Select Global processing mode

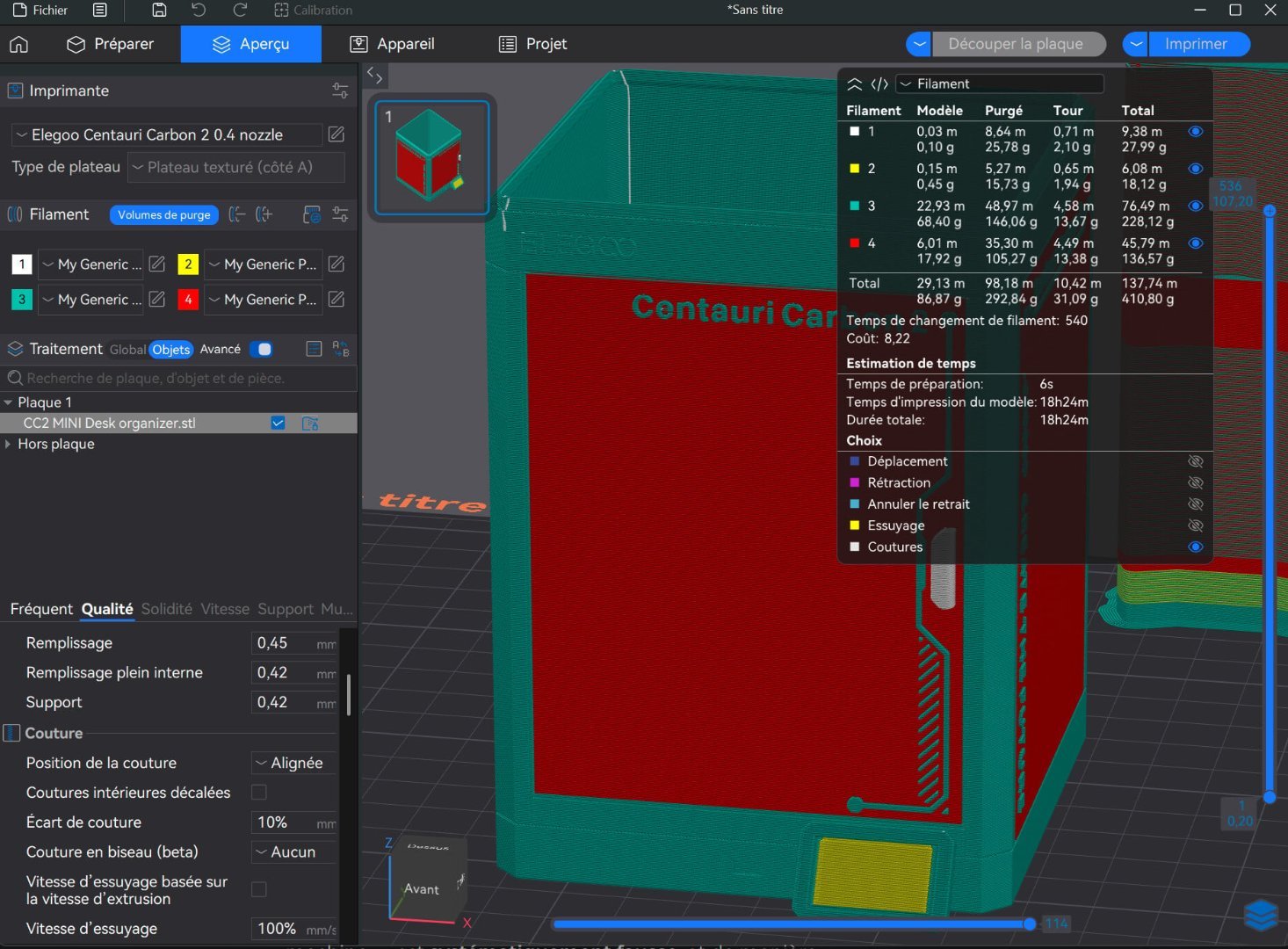point(127,350)
